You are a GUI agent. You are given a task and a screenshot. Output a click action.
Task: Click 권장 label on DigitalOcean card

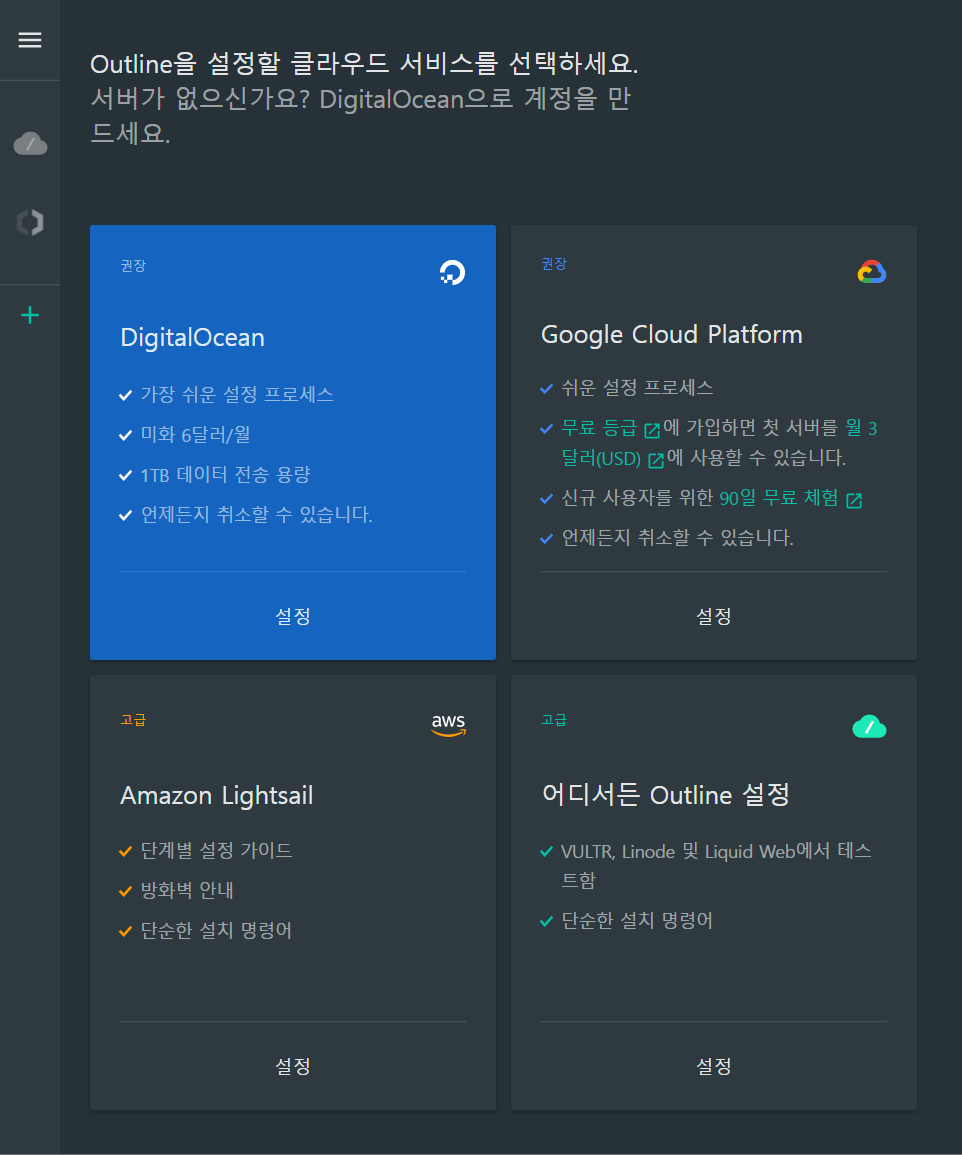pos(133,266)
